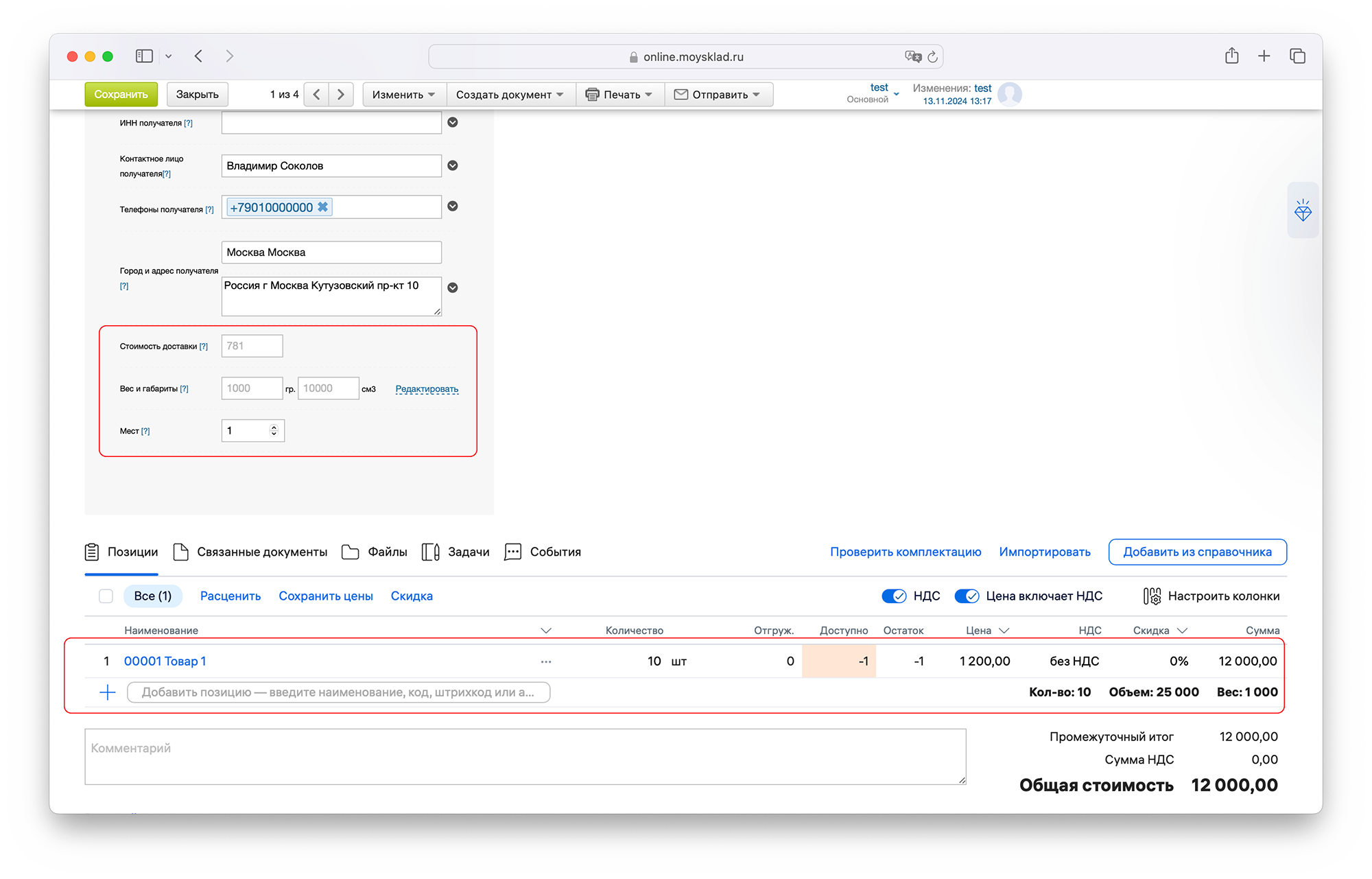Open the Файлы tab
The height and width of the screenshot is (879, 1372).
(375, 552)
